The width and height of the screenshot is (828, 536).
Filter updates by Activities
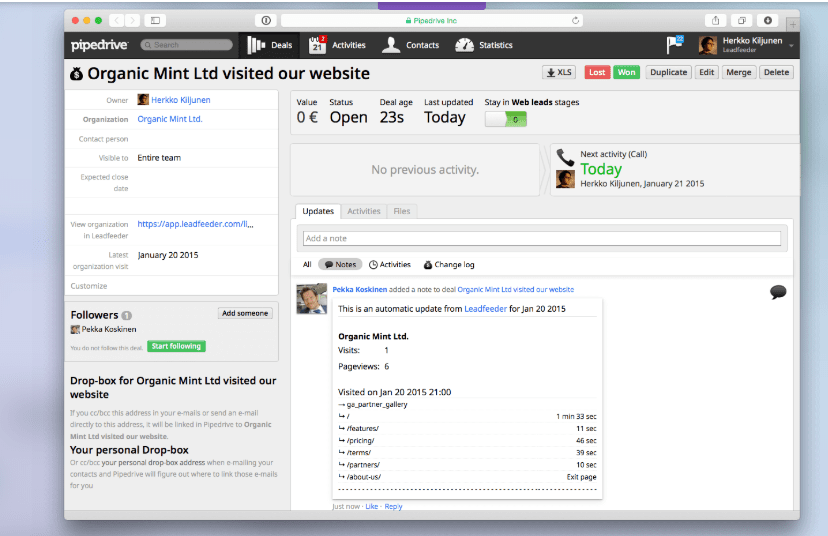pyautogui.click(x=390, y=265)
